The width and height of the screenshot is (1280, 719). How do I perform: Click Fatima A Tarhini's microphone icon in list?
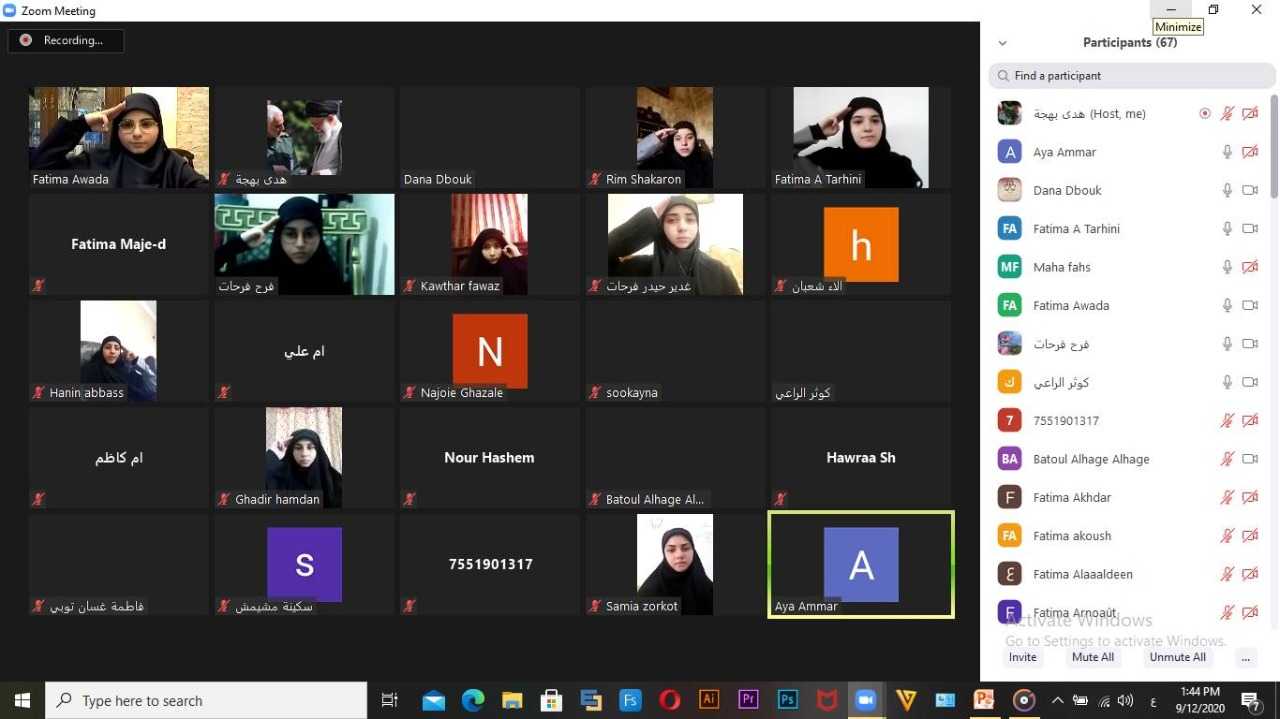coord(1227,229)
